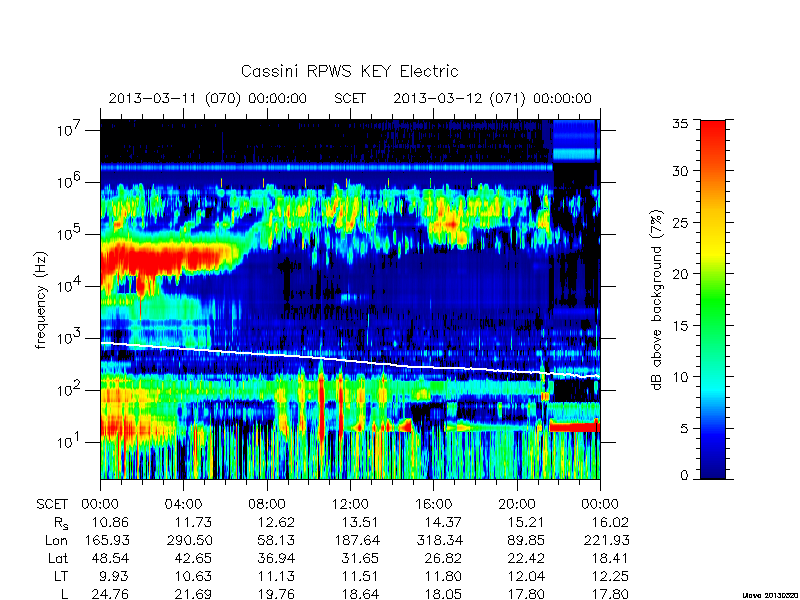The image size is (800, 600).
Task: Click L value 24.76
Action: [x=110, y=594]
